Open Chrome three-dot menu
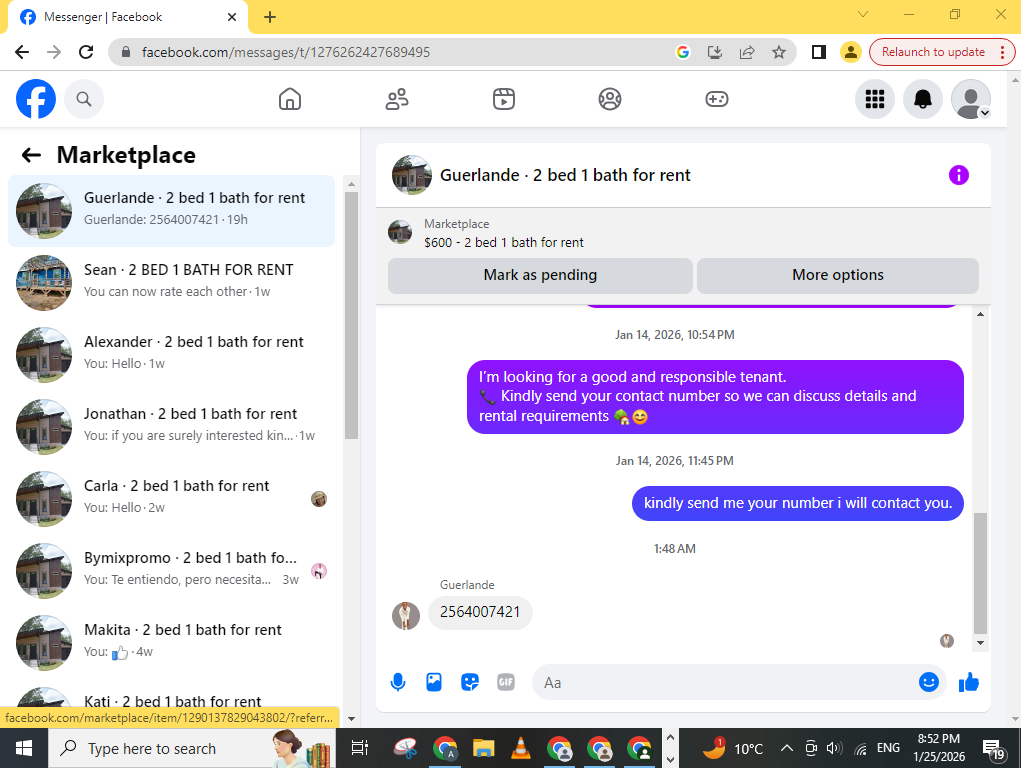1021x768 pixels. (x=1003, y=52)
